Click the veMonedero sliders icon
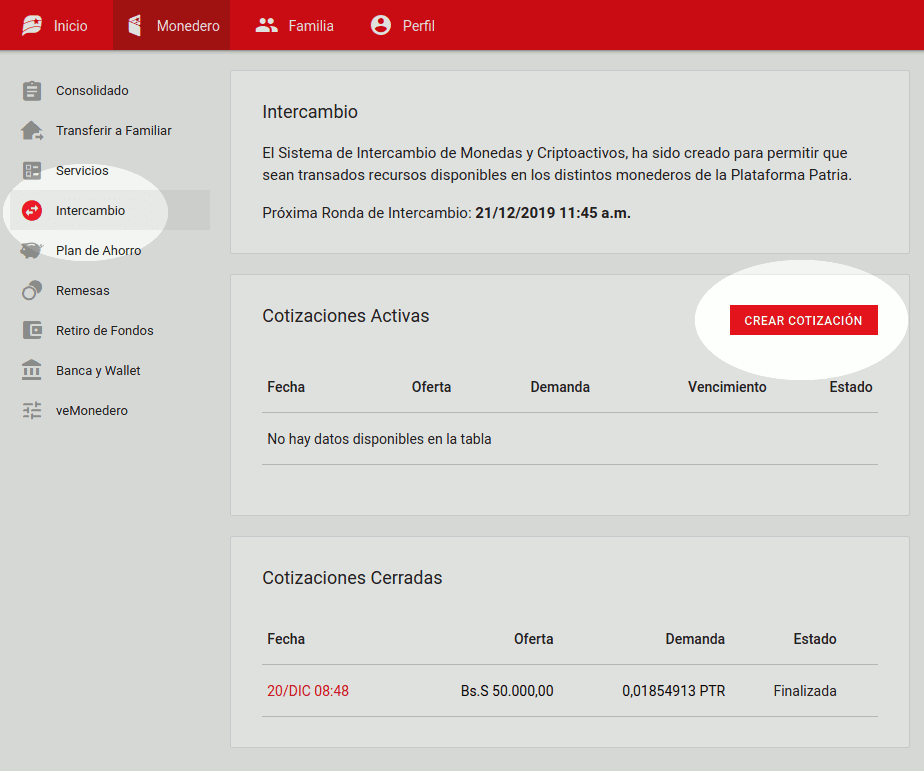 point(32,411)
